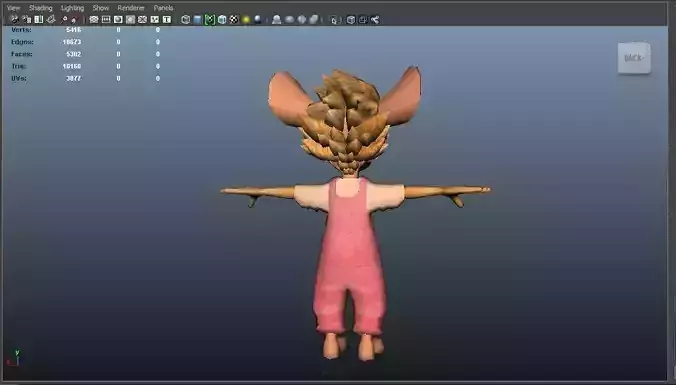Viewport: 676px width, 385px height.
Task: Enable Wireframe on Shaded display
Action: point(222,19)
